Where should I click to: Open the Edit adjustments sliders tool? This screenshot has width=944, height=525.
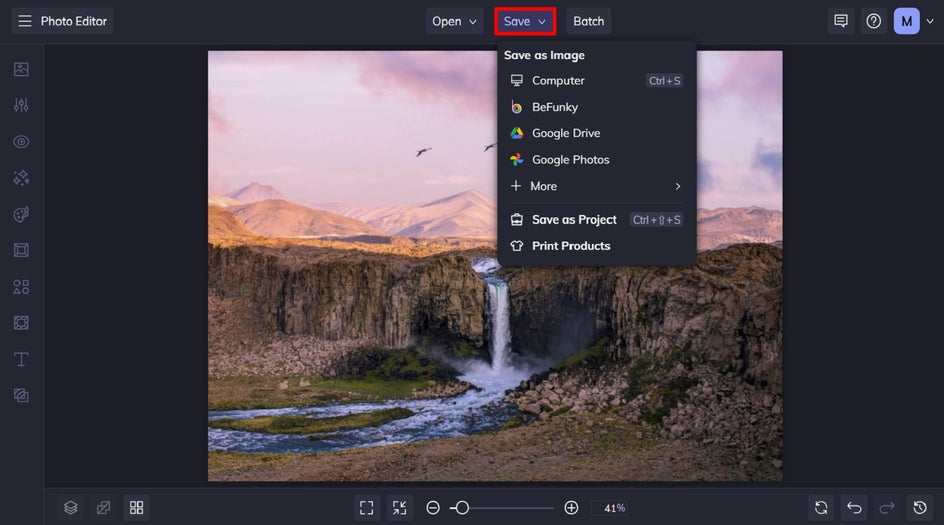pos(21,105)
